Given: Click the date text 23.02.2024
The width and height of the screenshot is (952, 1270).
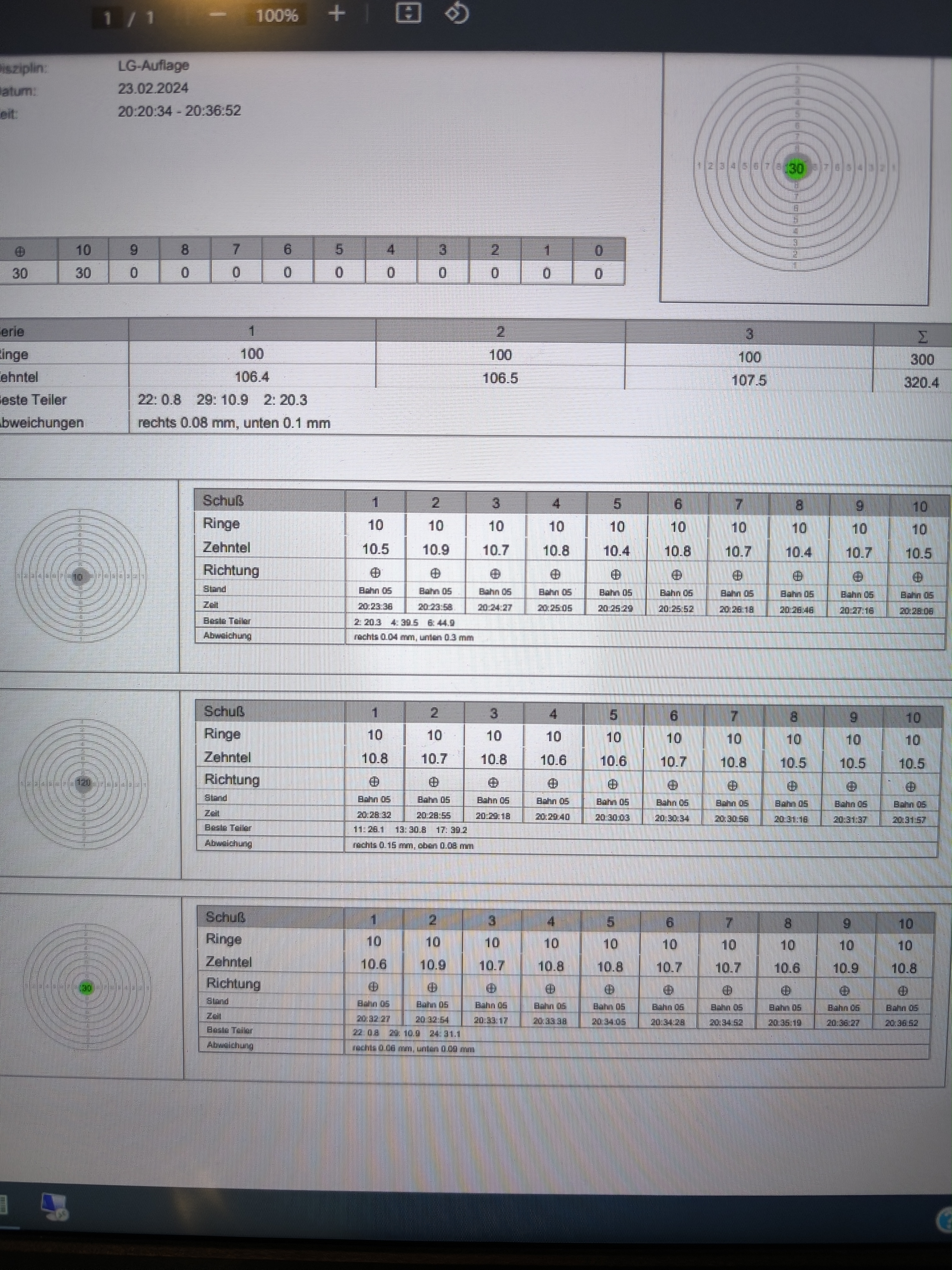Looking at the screenshot, I should 153,88.
